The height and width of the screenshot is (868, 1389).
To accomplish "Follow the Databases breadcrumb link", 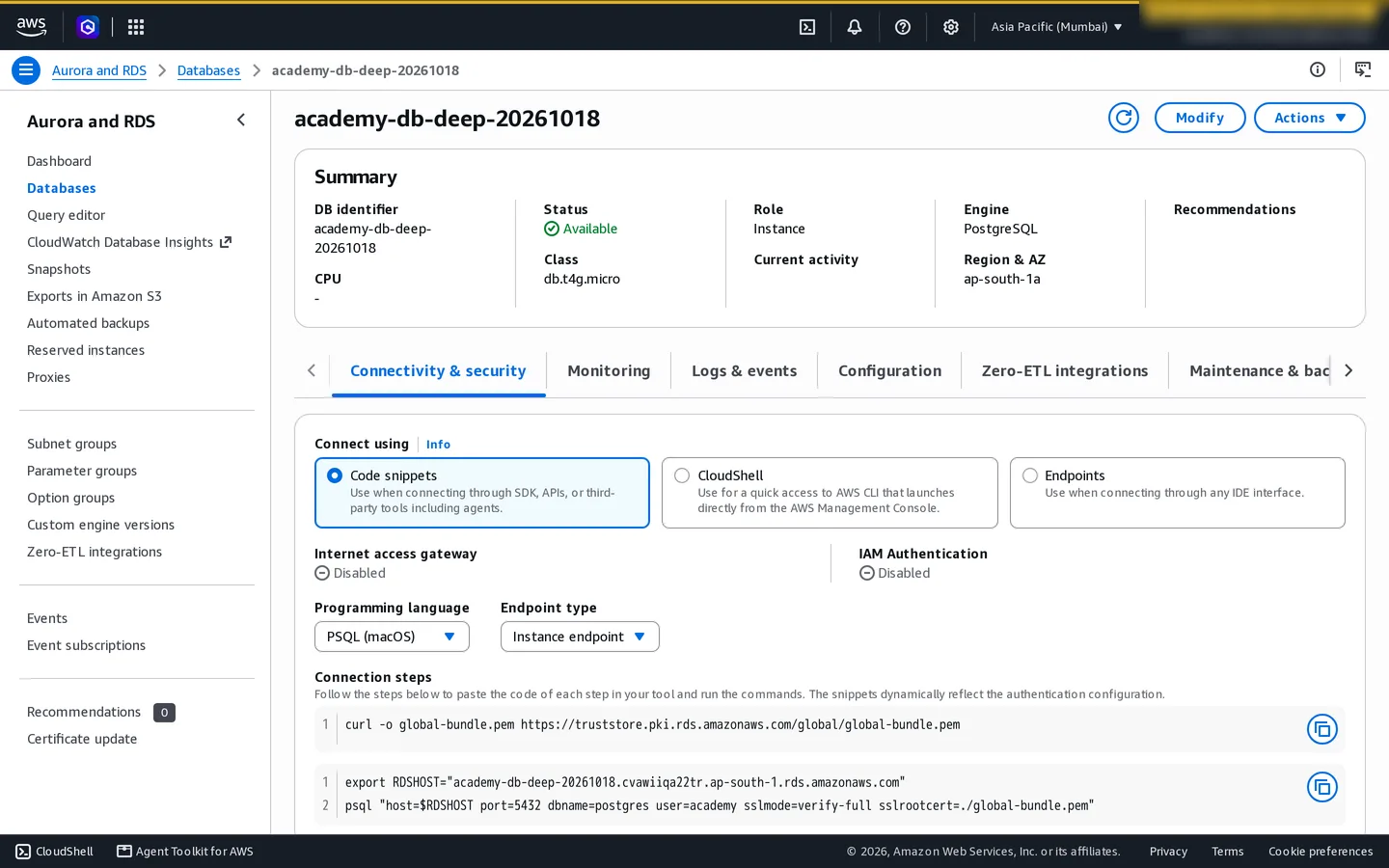I will (208, 70).
